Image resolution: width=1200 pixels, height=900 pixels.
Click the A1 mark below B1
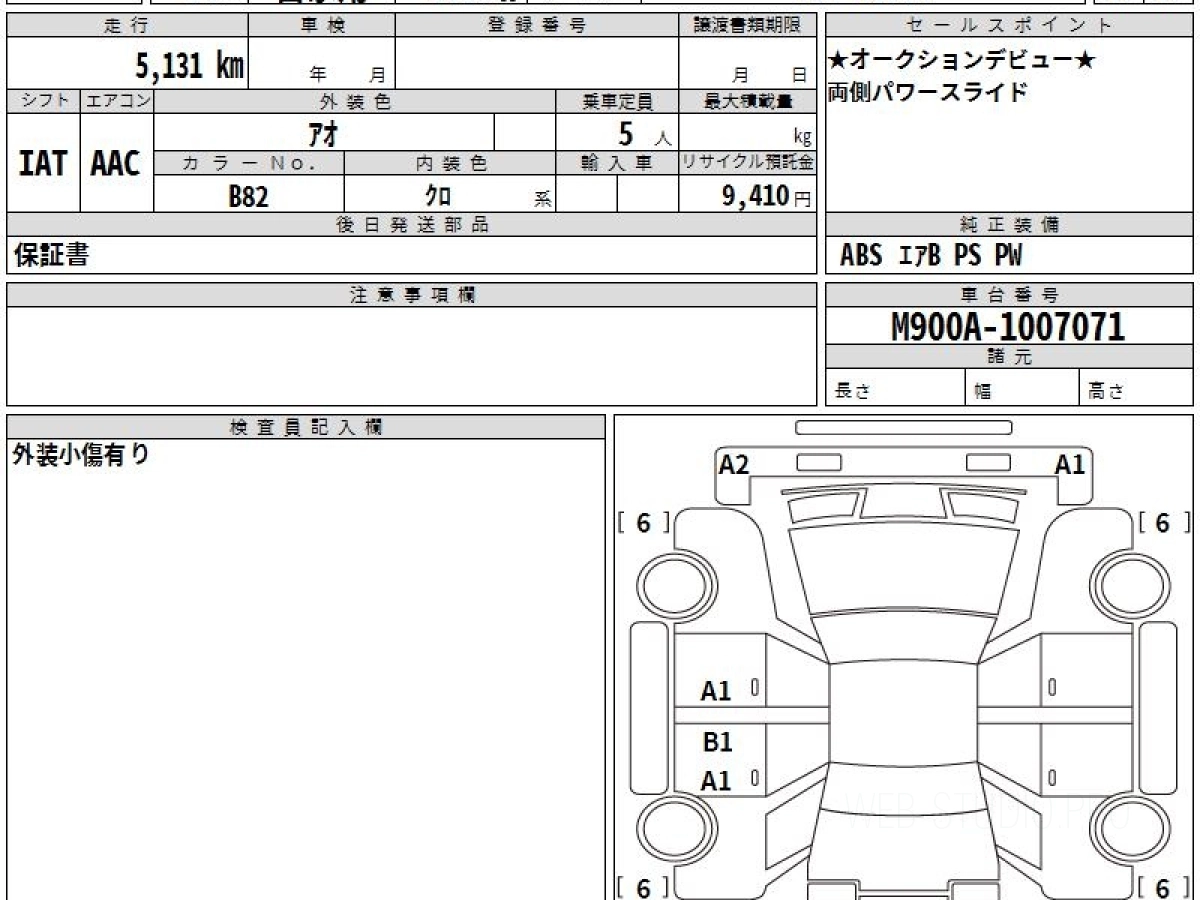716,781
